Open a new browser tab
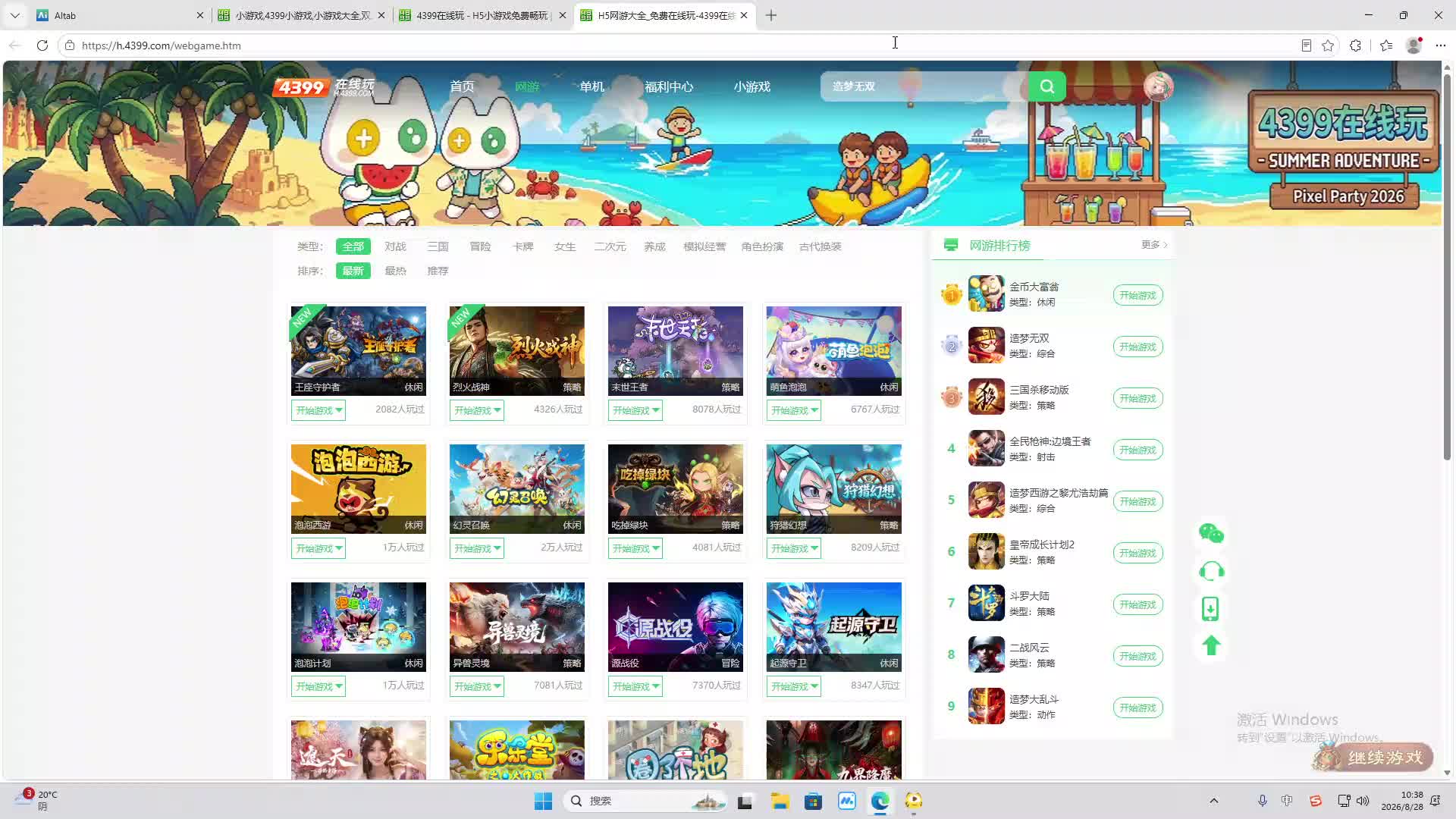This screenshot has width=1456, height=819. pyautogui.click(x=771, y=15)
